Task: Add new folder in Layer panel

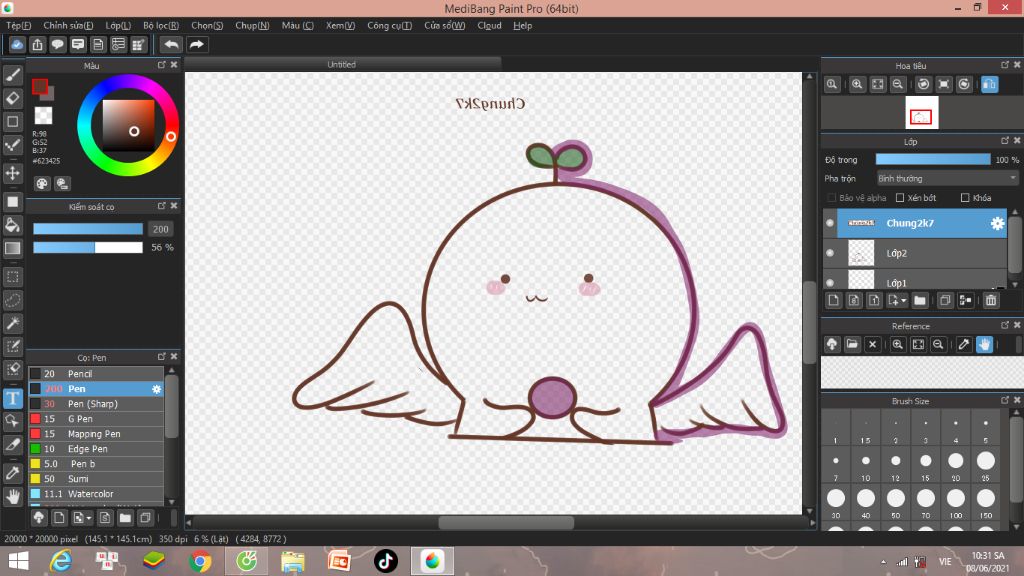Action: click(x=920, y=300)
